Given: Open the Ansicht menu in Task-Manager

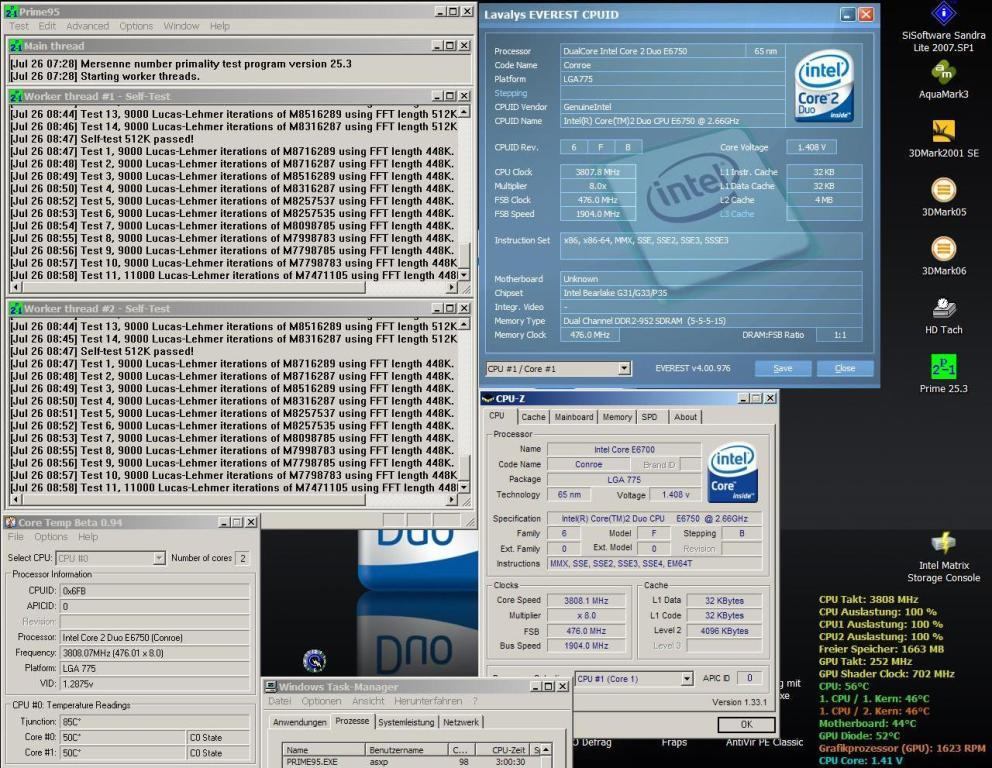Looking at the screenshot, I should pyautogui.click(x=368, y=701).
